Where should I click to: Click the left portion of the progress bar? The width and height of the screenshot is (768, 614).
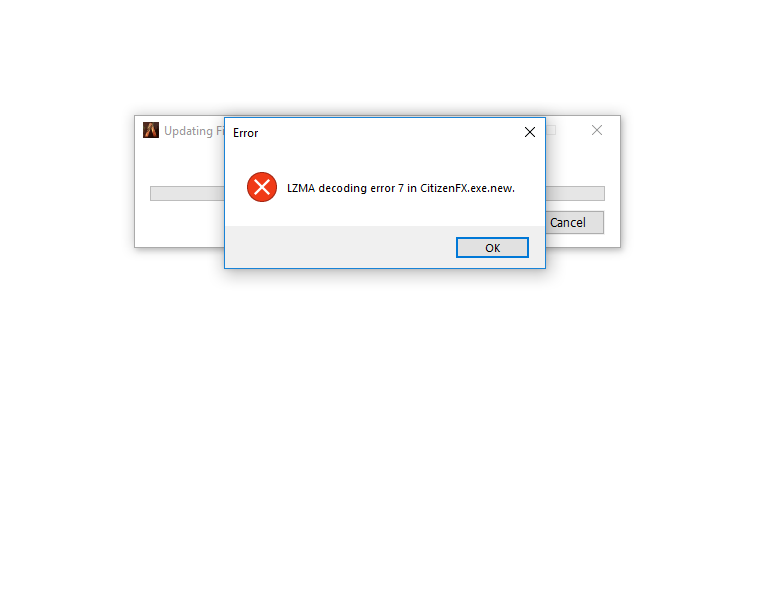(187, 193)
